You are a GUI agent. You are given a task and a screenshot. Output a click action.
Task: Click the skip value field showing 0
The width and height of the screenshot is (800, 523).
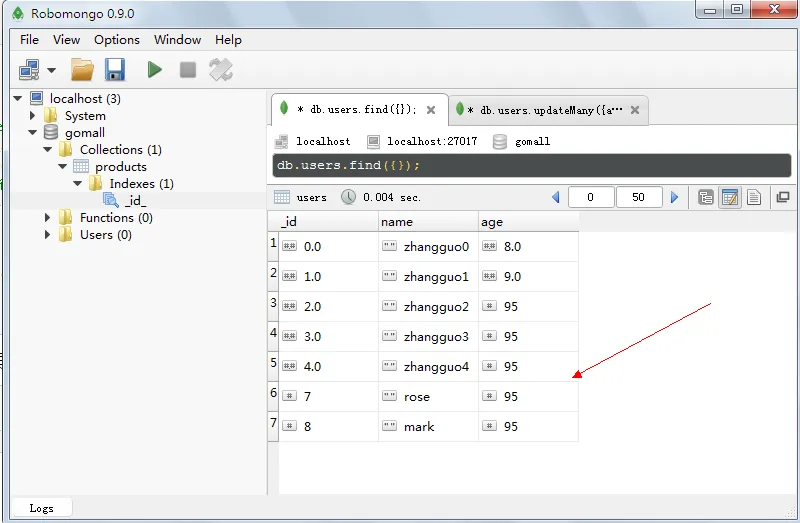(590, 197)
